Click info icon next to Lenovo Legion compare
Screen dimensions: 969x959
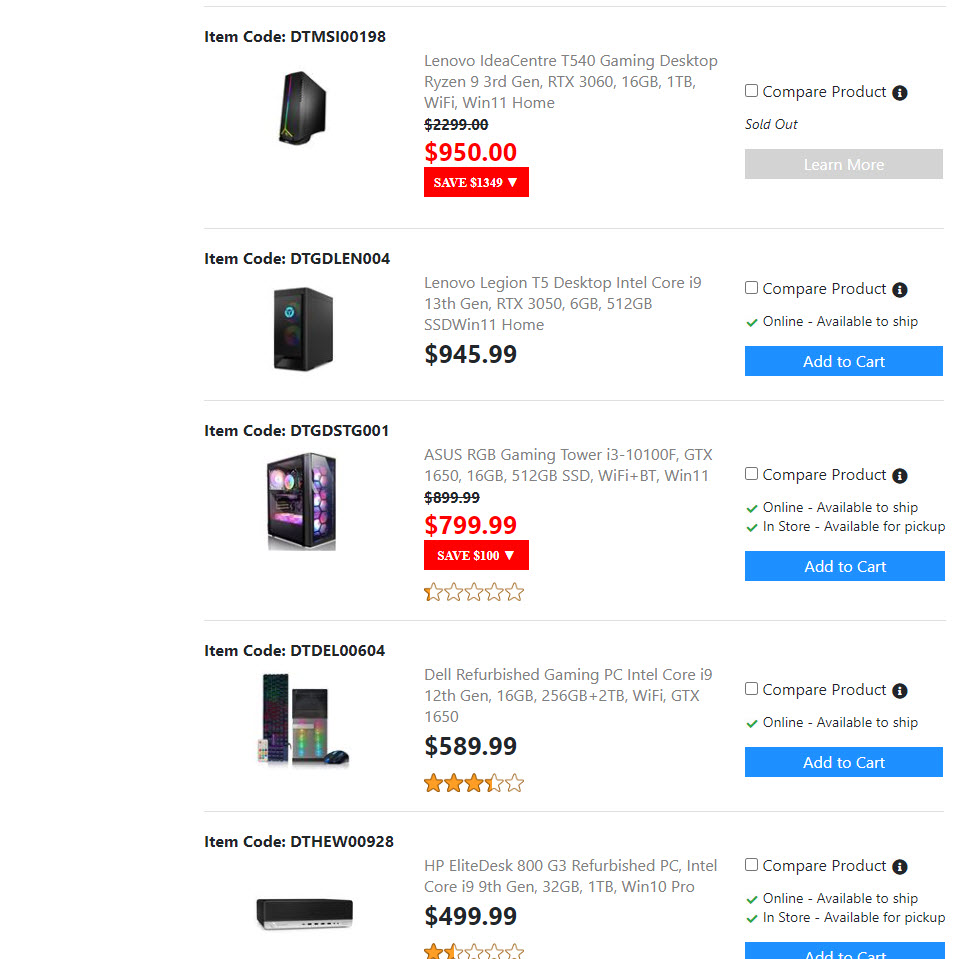pyautogui.click(x=900, y=290)
